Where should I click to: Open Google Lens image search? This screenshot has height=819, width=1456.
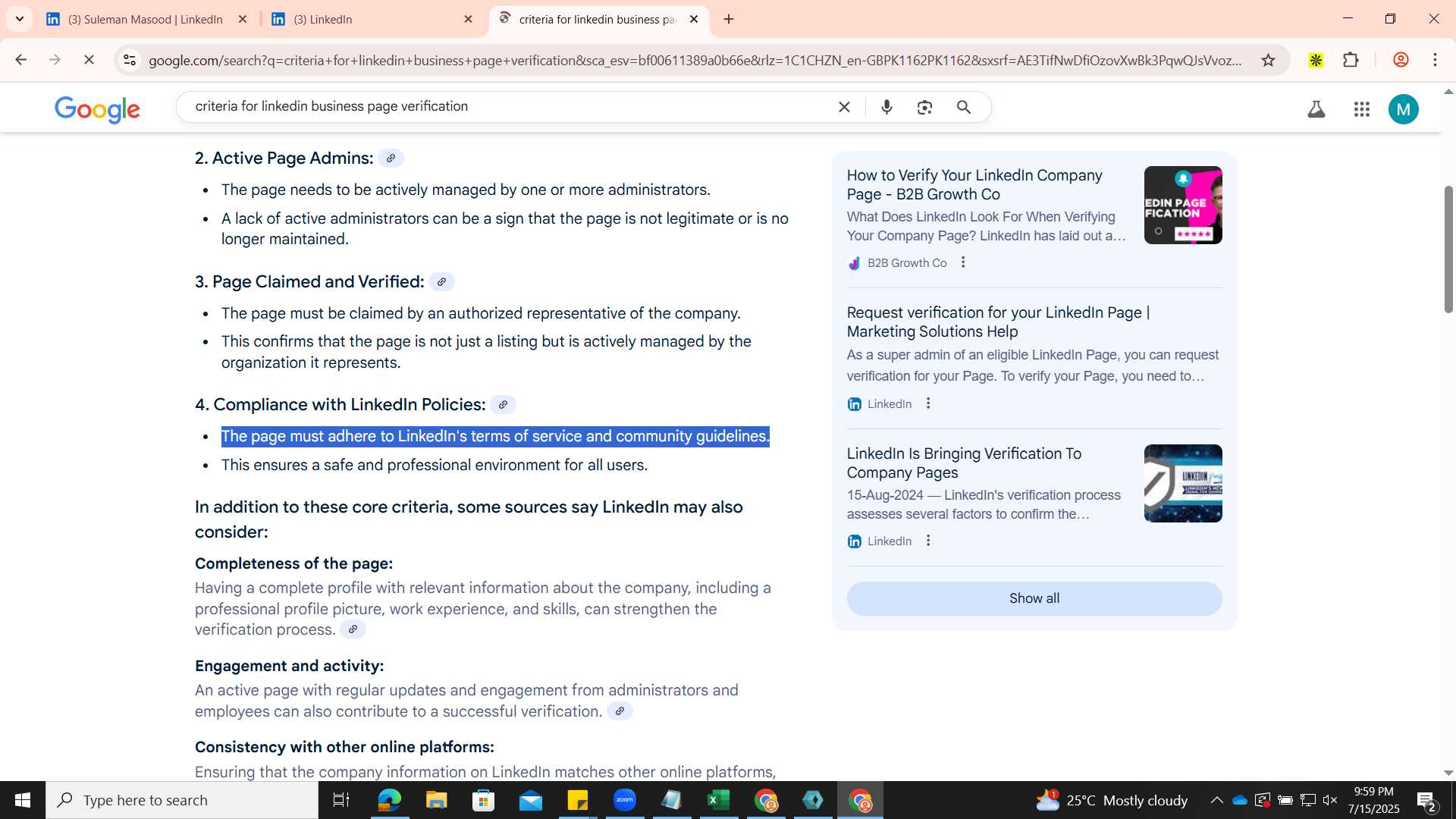pyautogui.click(x=924, y=107)
